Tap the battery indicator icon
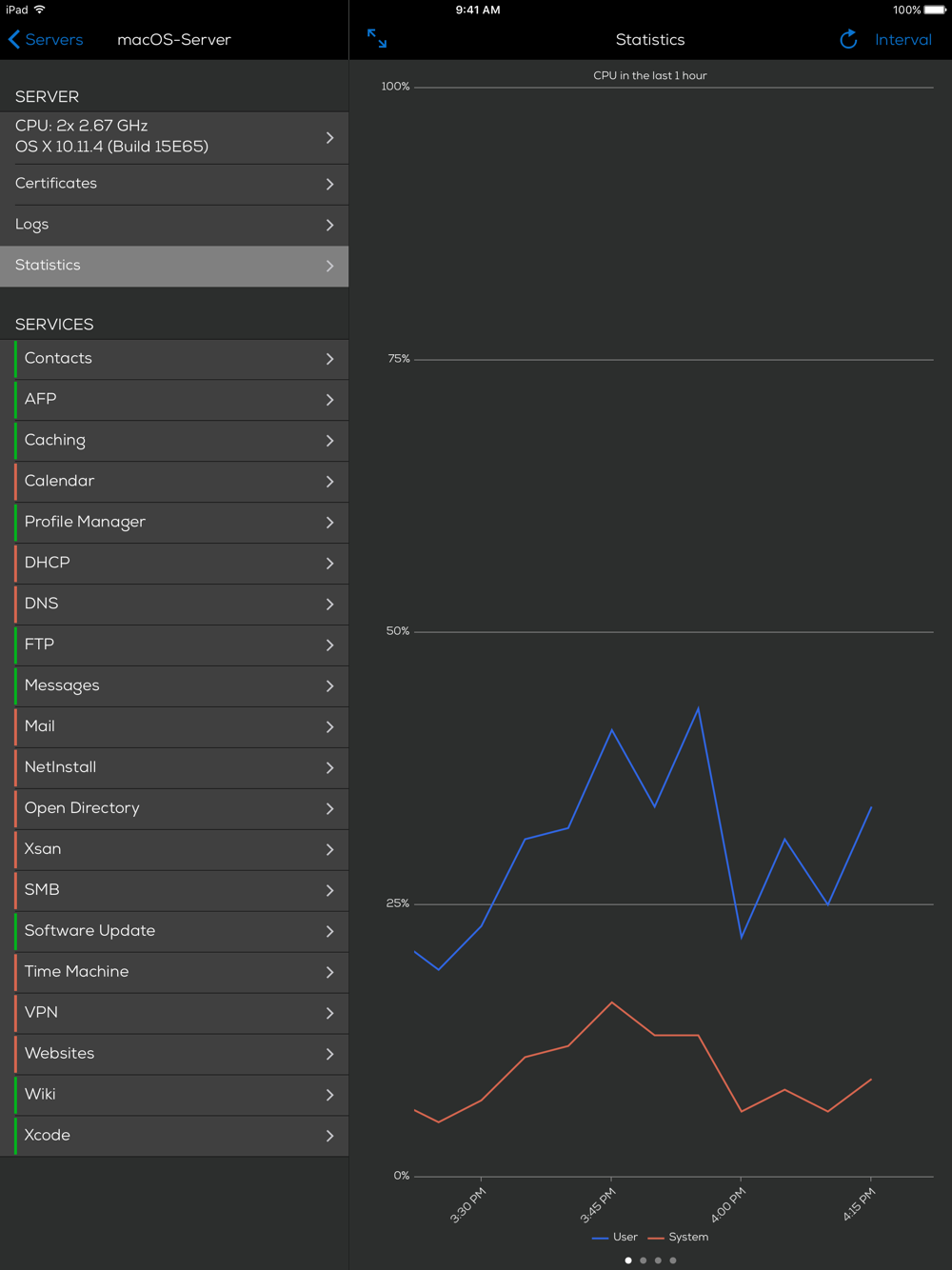Image resolution: width=952 pixels, height=1270 pixels. tap(935, 10)
